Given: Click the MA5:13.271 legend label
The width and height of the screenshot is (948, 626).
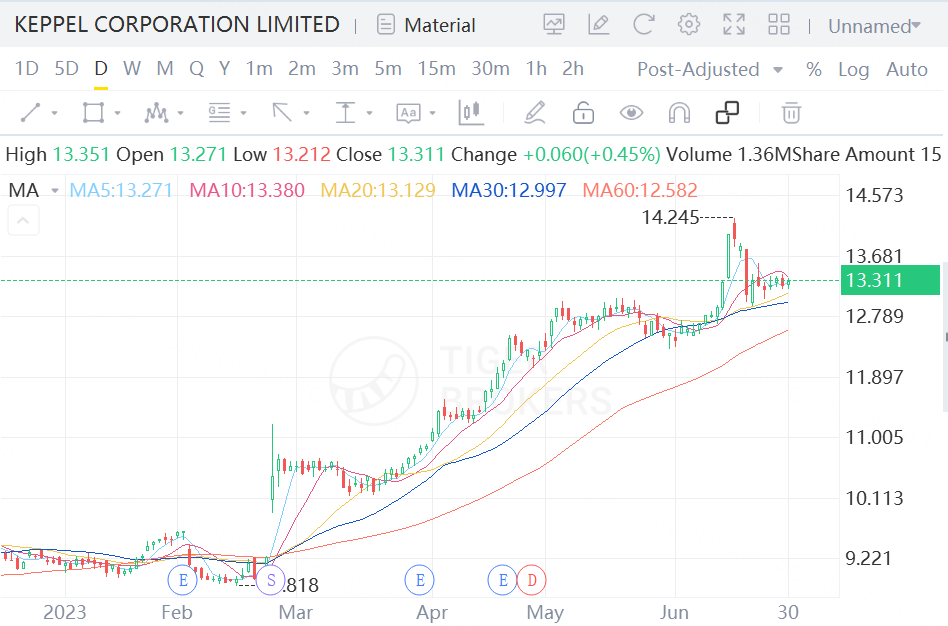Looking at the screenshot, I should [121, 191].
